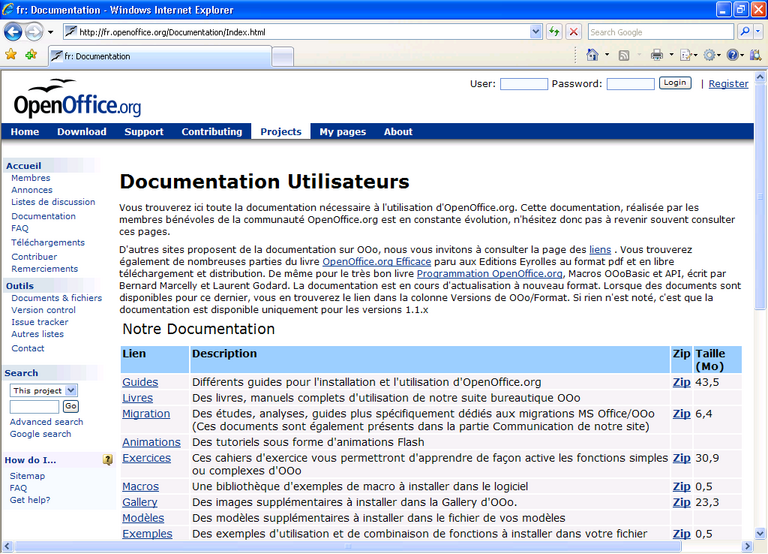Open the Register link
Image resolution: width=768 pixels, height=554 pixels.
click(x=728, y=84)
